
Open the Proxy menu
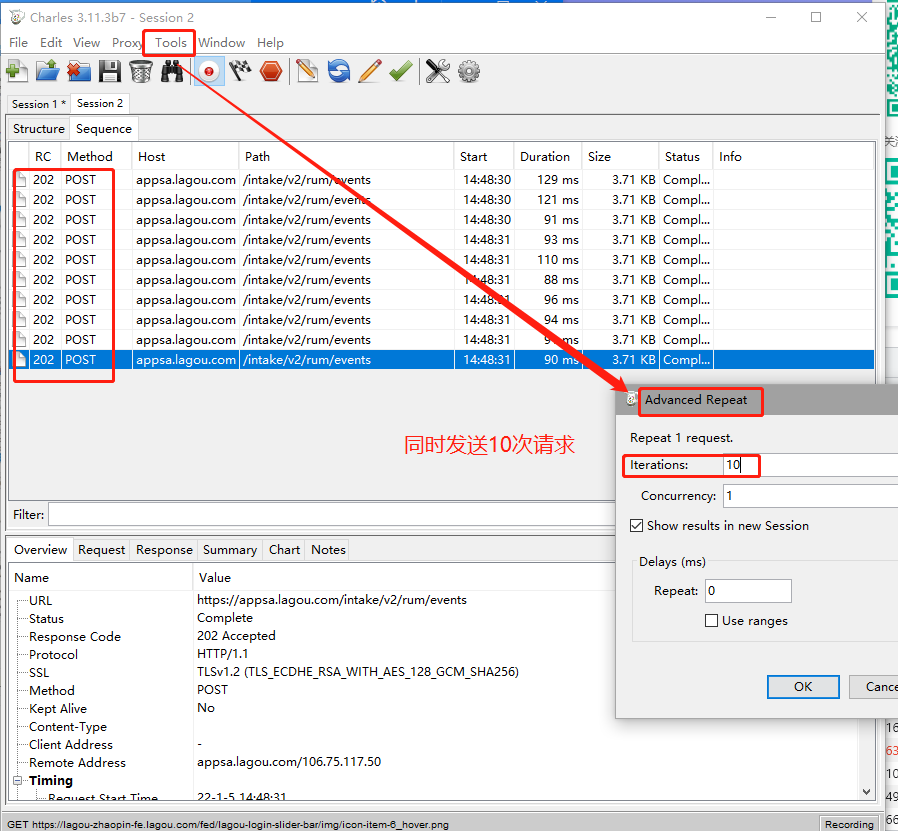(x=127, y=43)
